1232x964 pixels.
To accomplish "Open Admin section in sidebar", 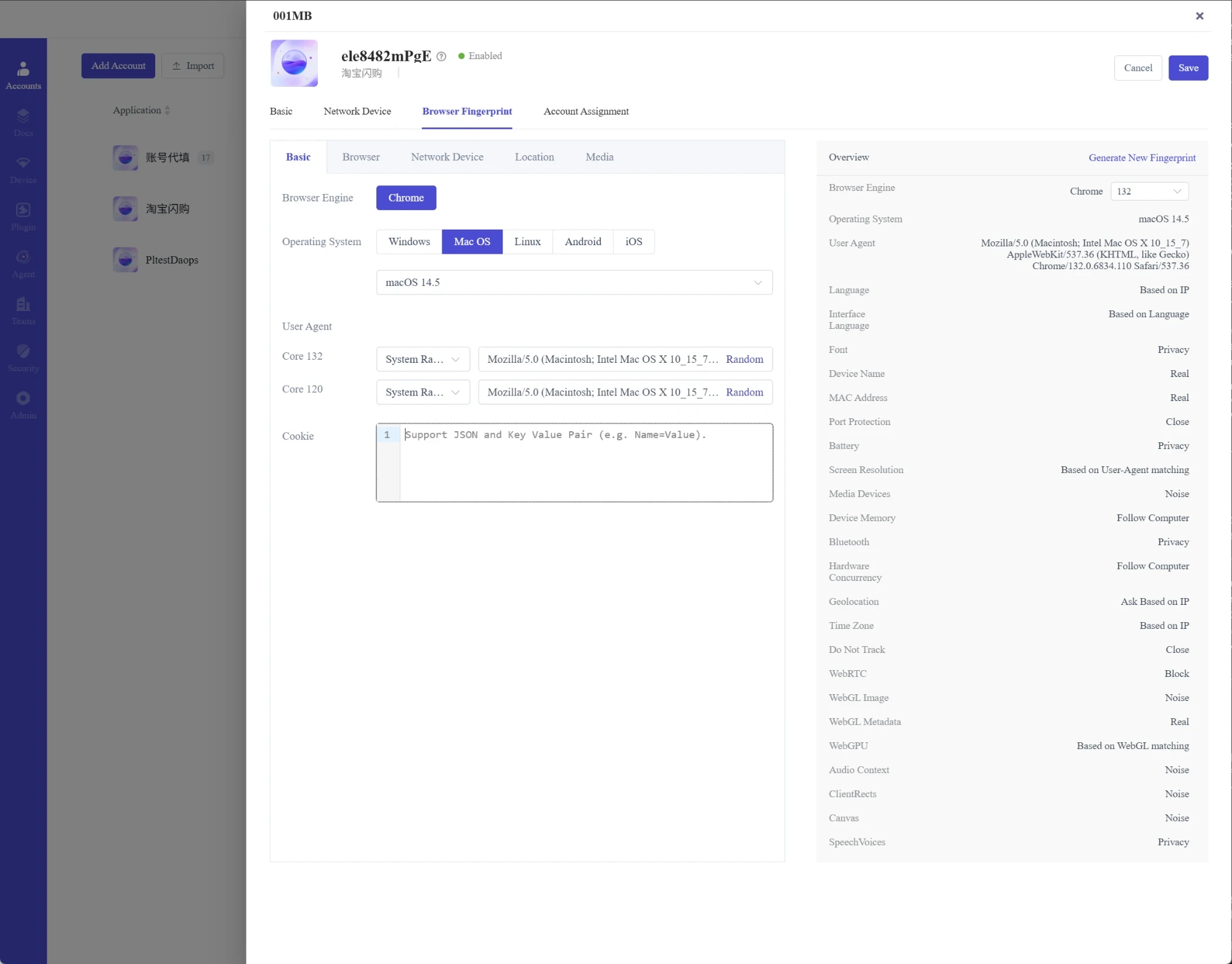I will coord(23,405).
